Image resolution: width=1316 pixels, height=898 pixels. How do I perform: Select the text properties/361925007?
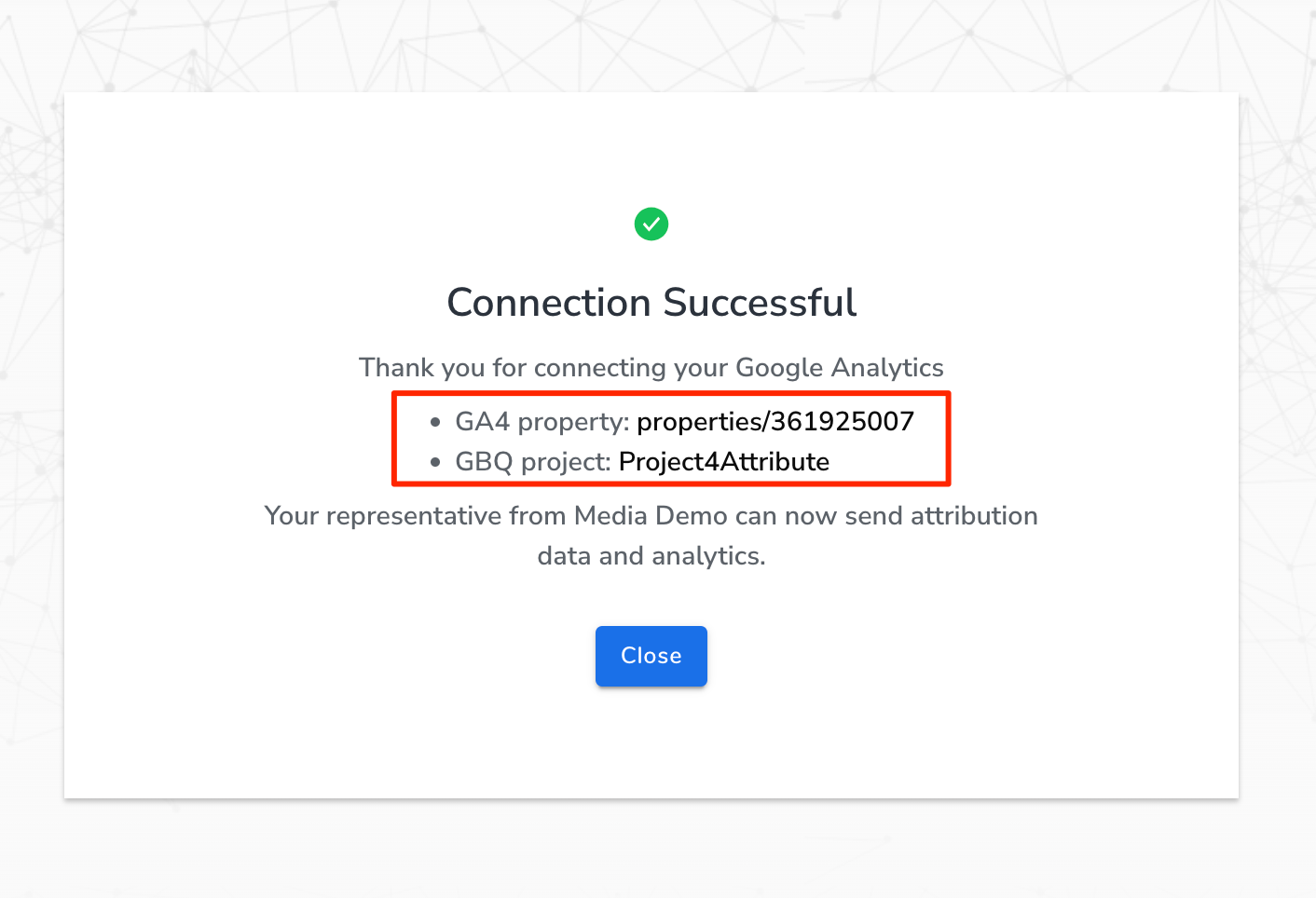tap(775, 421)
